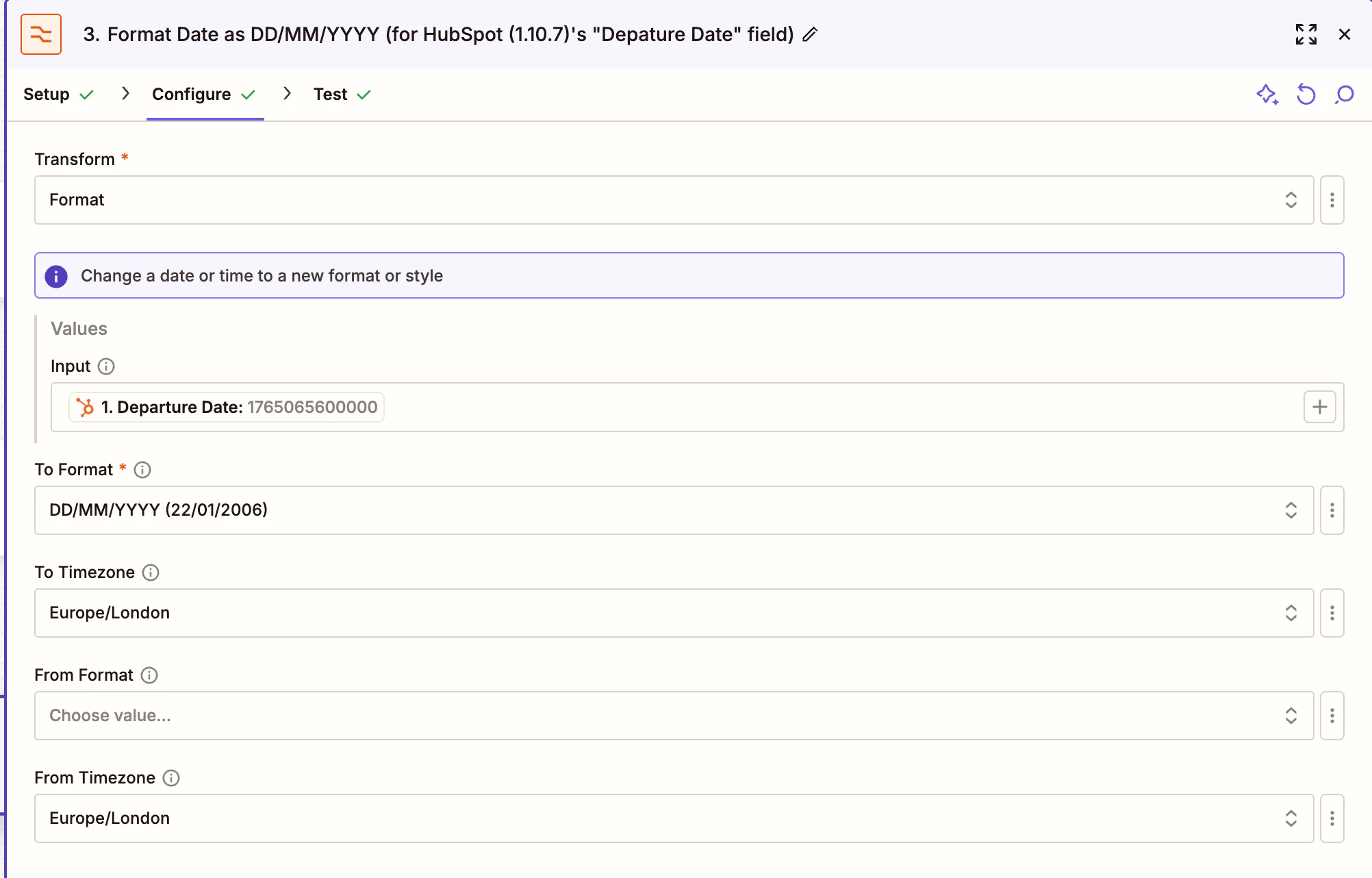
Task: Click the undo/refresh arrow icon
Action: coord(1306,95)
